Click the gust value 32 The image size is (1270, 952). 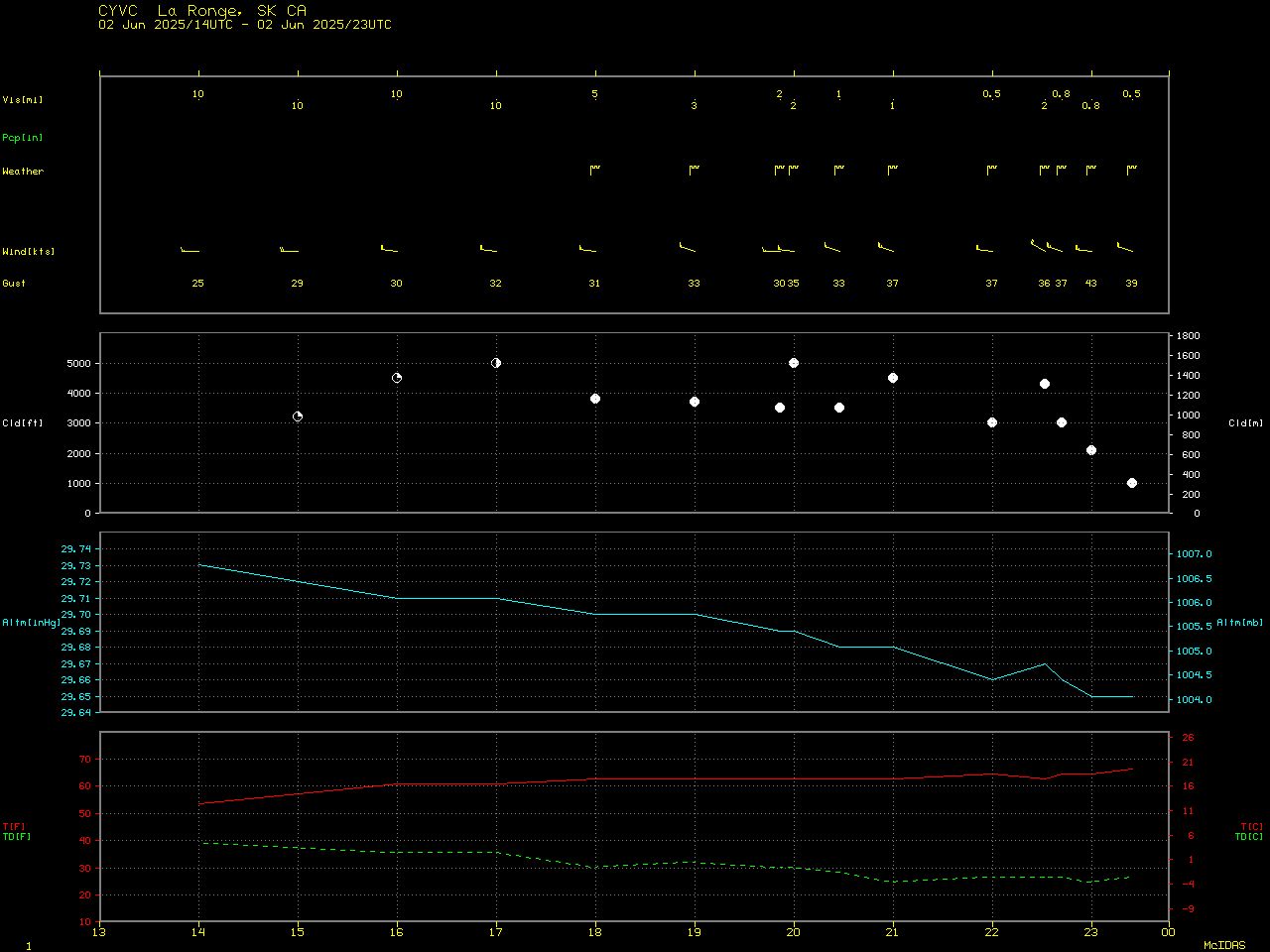point(496,284)
